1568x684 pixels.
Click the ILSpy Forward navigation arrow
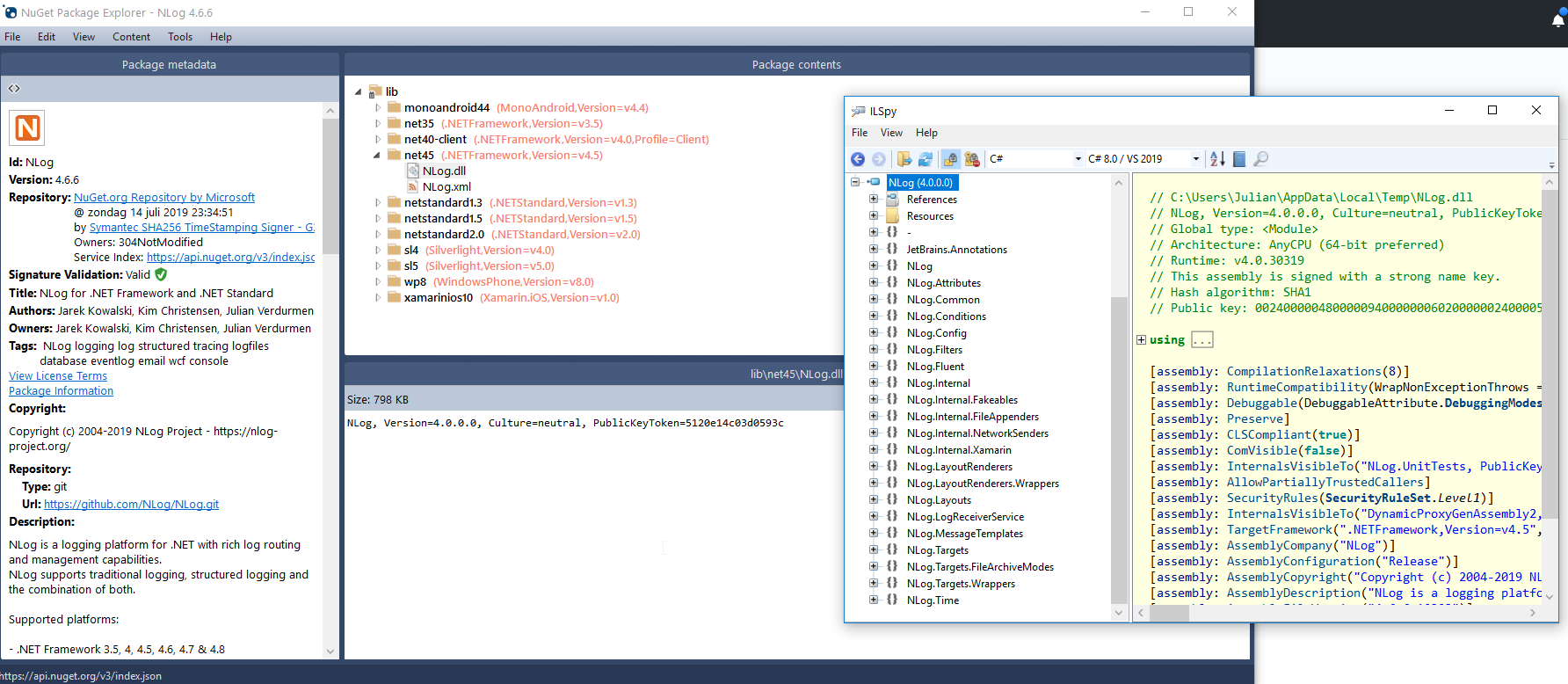[879, 159]
